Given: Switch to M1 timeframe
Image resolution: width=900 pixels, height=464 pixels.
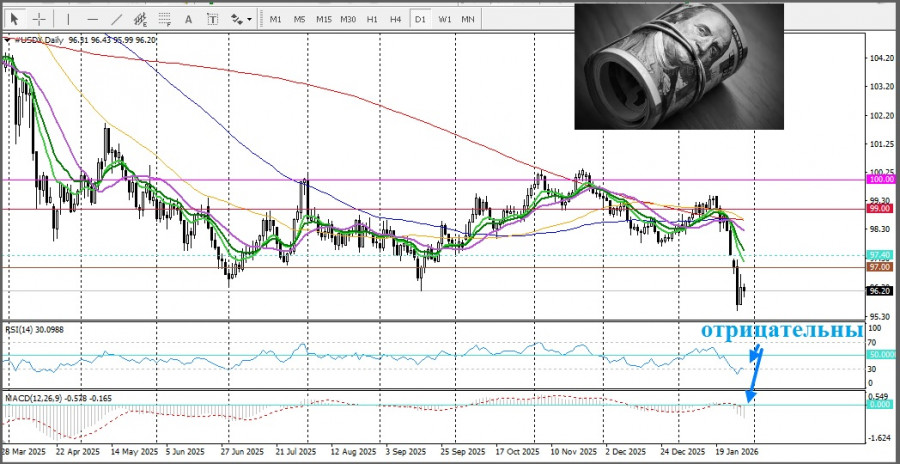Looking at the screenshot, I should [x=275, y=19].
